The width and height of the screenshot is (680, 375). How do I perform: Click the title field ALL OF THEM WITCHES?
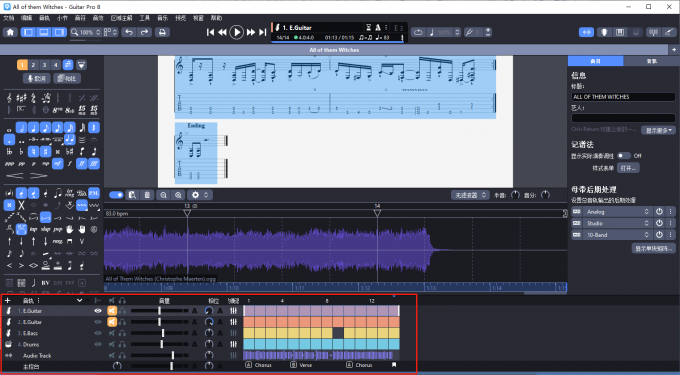point(623,97)
